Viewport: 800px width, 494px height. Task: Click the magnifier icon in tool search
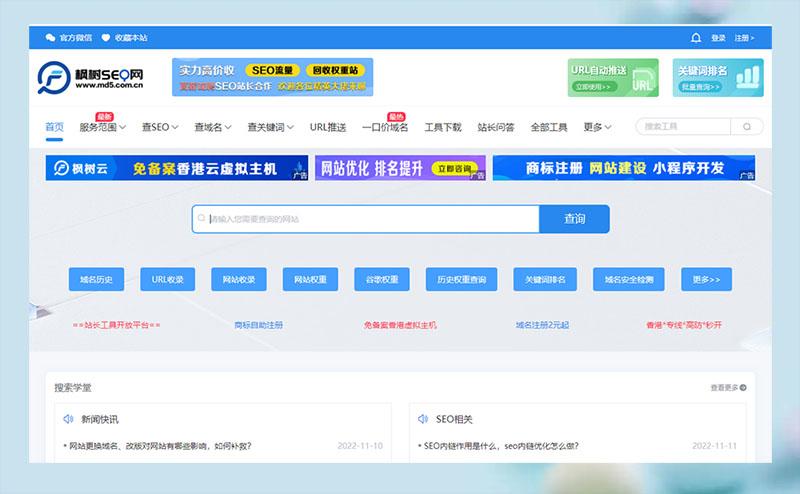click(746, 127)
